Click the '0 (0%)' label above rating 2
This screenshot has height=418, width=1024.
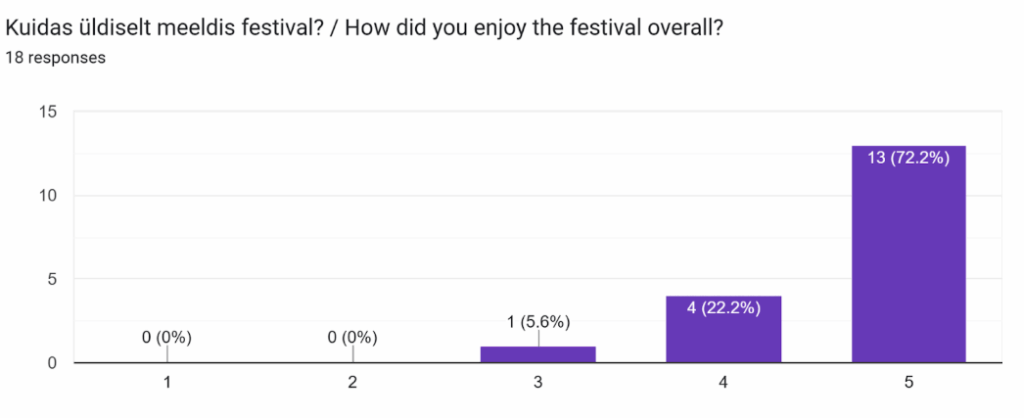click(352, 338)
